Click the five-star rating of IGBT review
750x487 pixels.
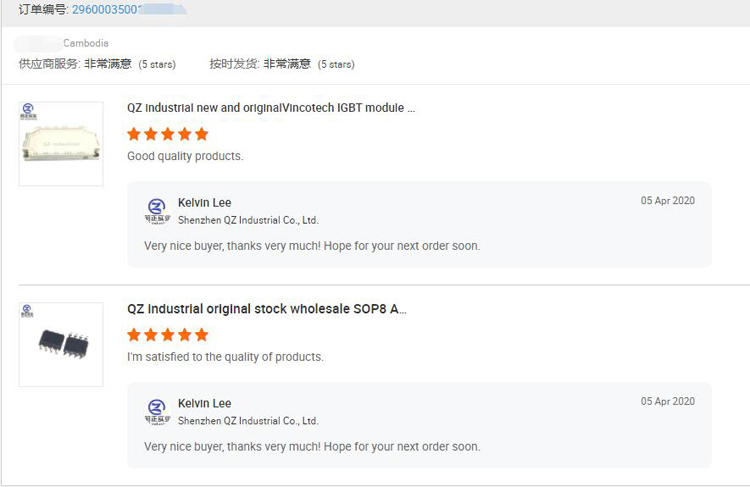168,134
